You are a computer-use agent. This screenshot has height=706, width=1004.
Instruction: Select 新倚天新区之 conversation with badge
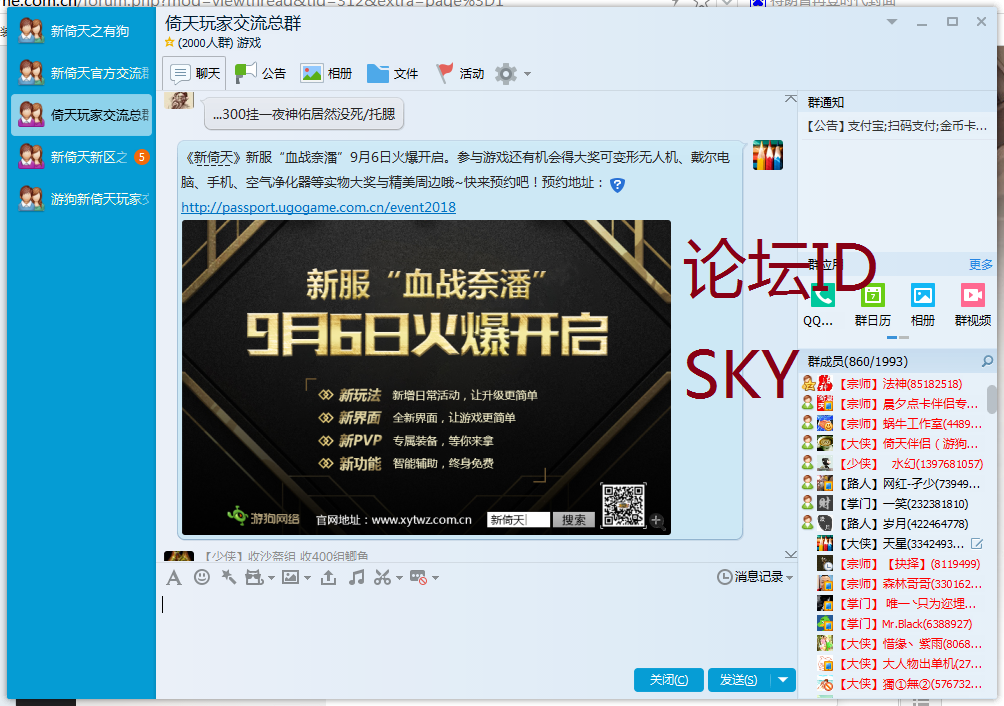point(81,157)
